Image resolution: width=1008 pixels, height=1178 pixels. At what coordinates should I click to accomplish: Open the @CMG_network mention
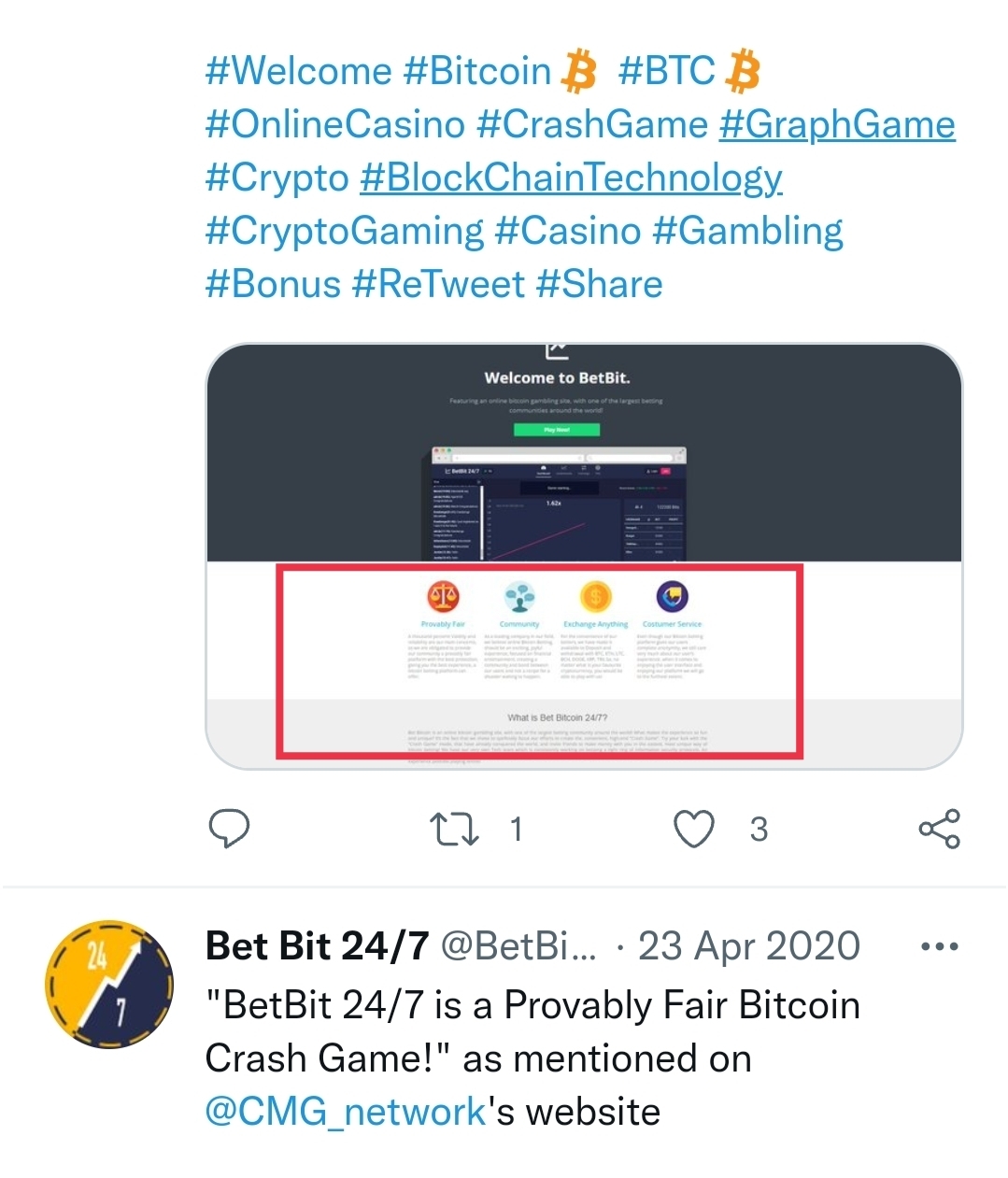click(x=346, y=1112)
